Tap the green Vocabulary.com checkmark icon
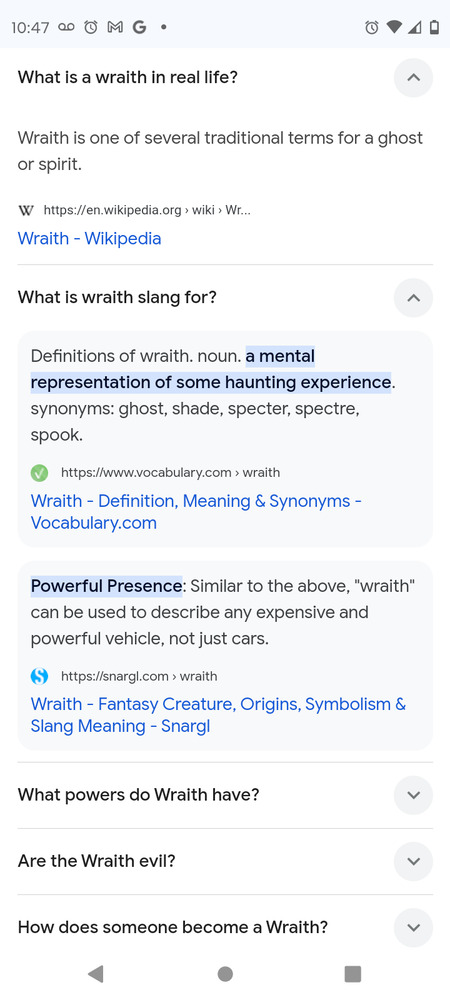Image resolution: width=450 pixels, height=1000 pixels. (40, 473)
